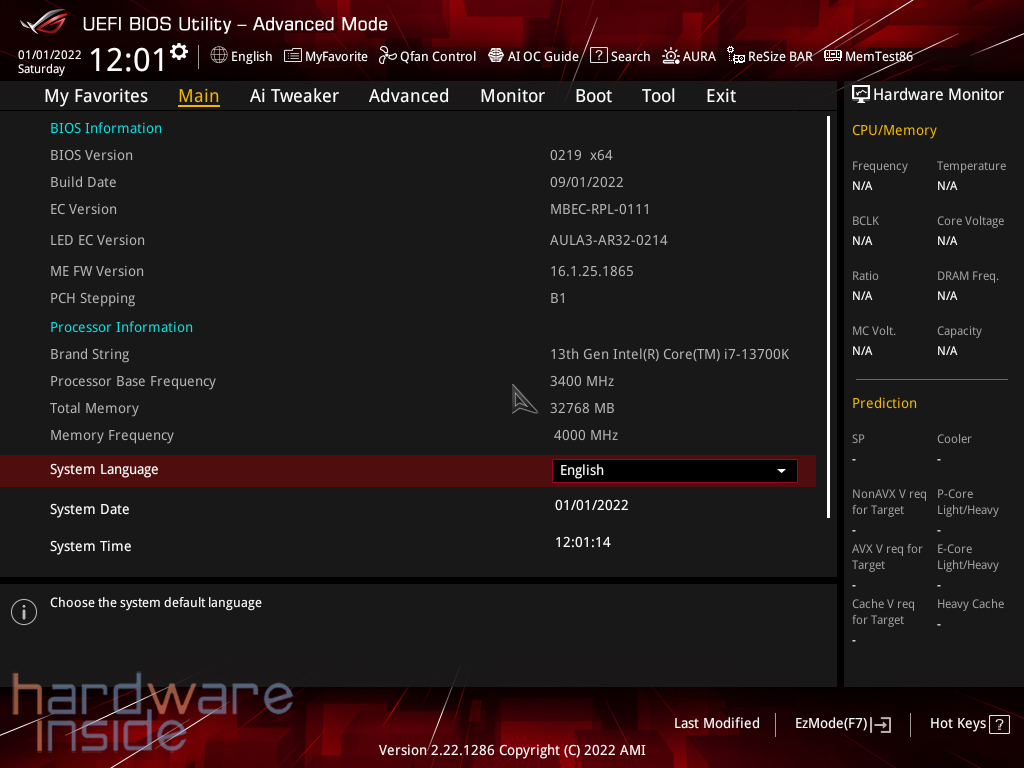Click the Hardware Monitor screen icon
The image size is (1024, 768).
tap(861, 95)
